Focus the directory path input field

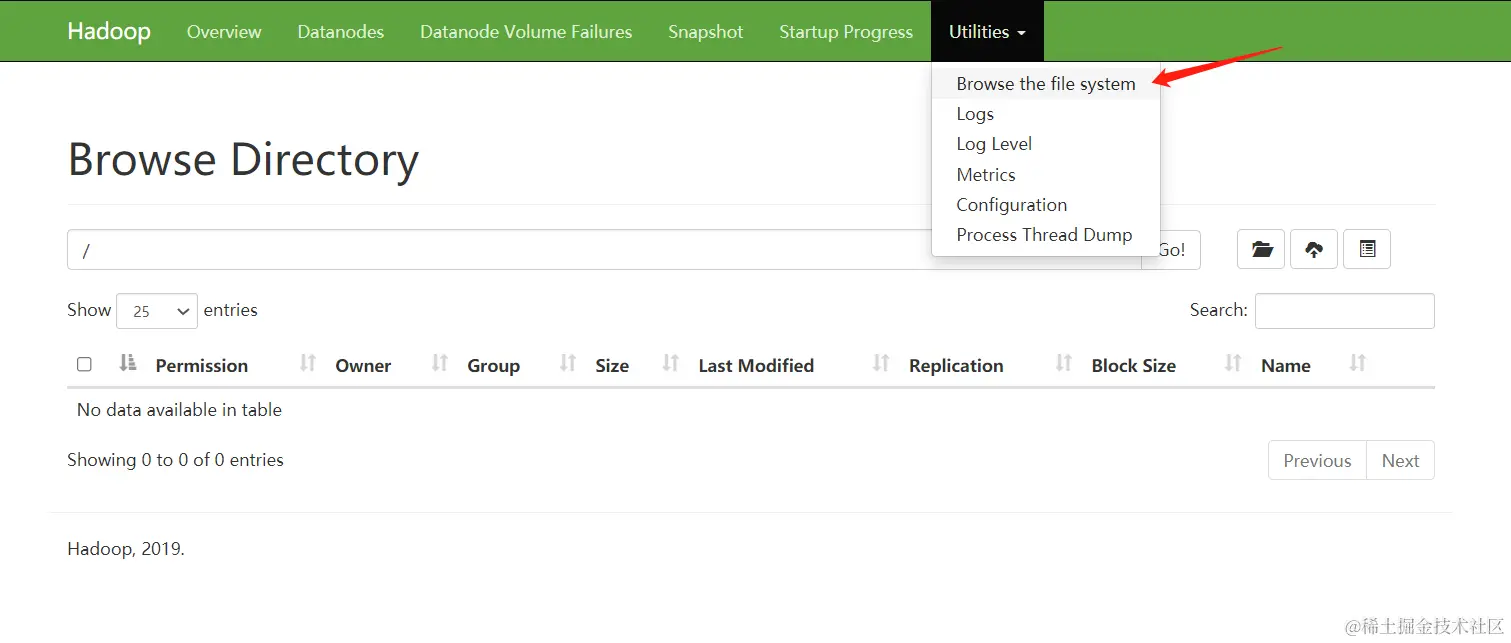click(604, 249)
